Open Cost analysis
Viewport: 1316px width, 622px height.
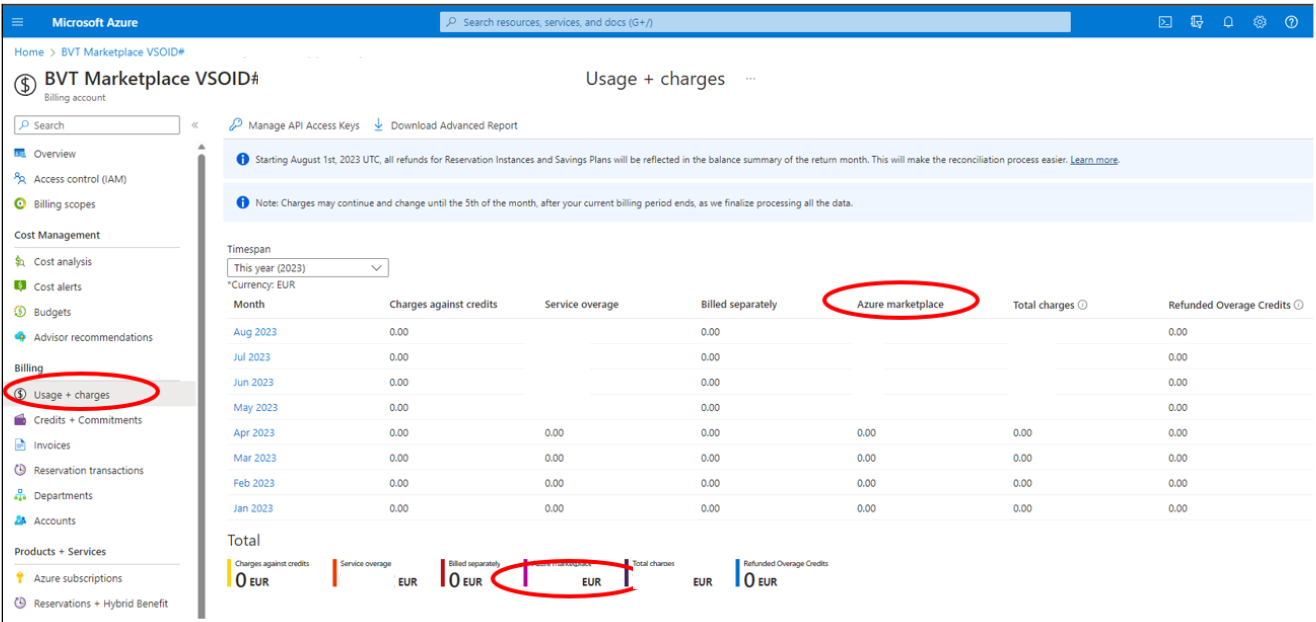pos(62,262)
